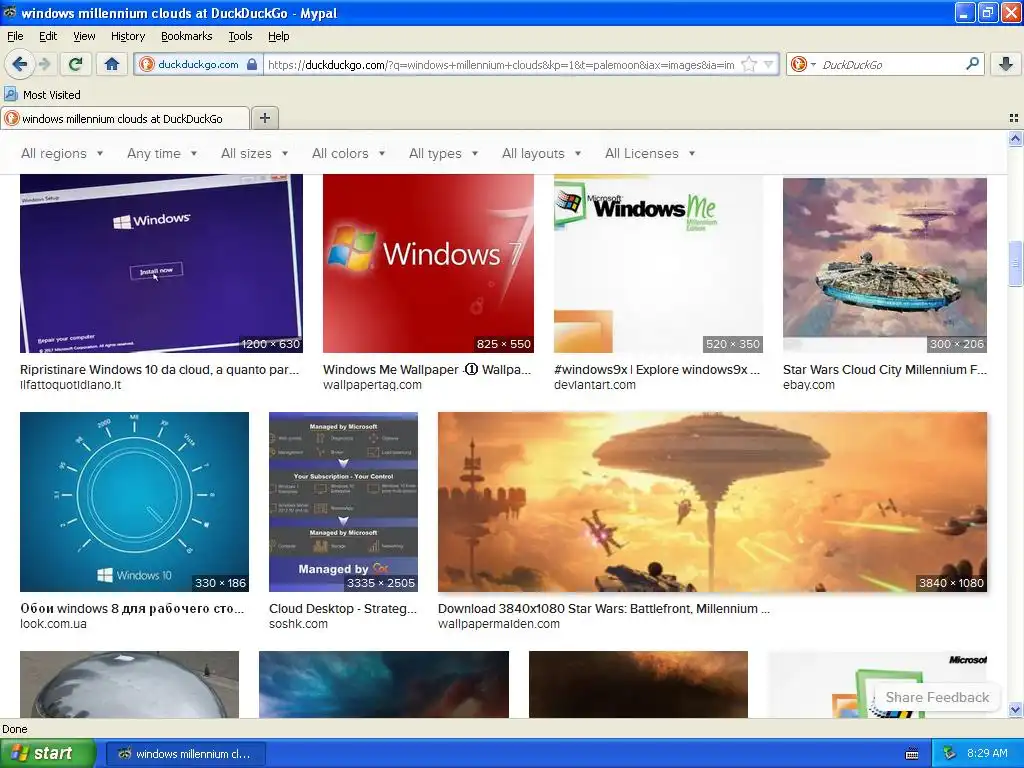Open a new tab with plus button
The height and width of the screenshot is (768, 1024).
pos(264,118)
